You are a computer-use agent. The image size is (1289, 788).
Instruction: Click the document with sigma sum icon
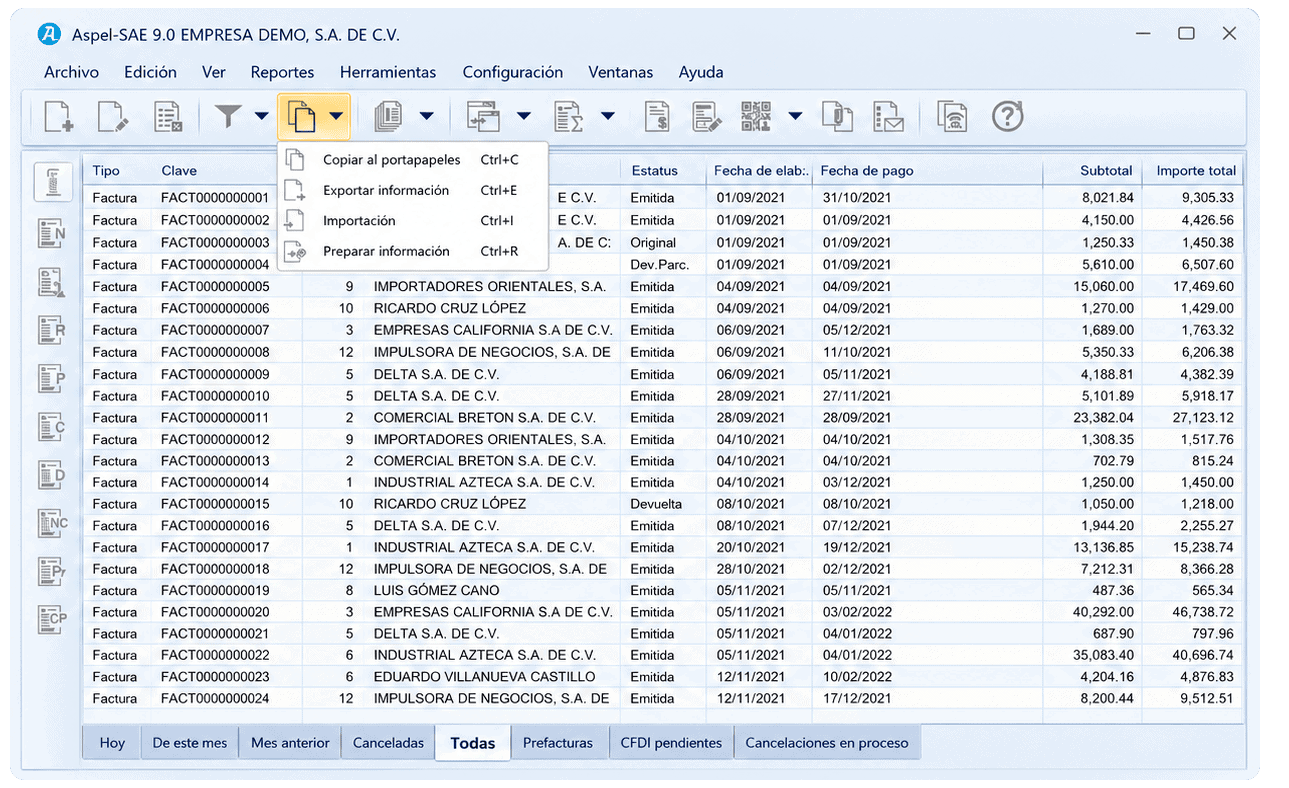[568, 116]
